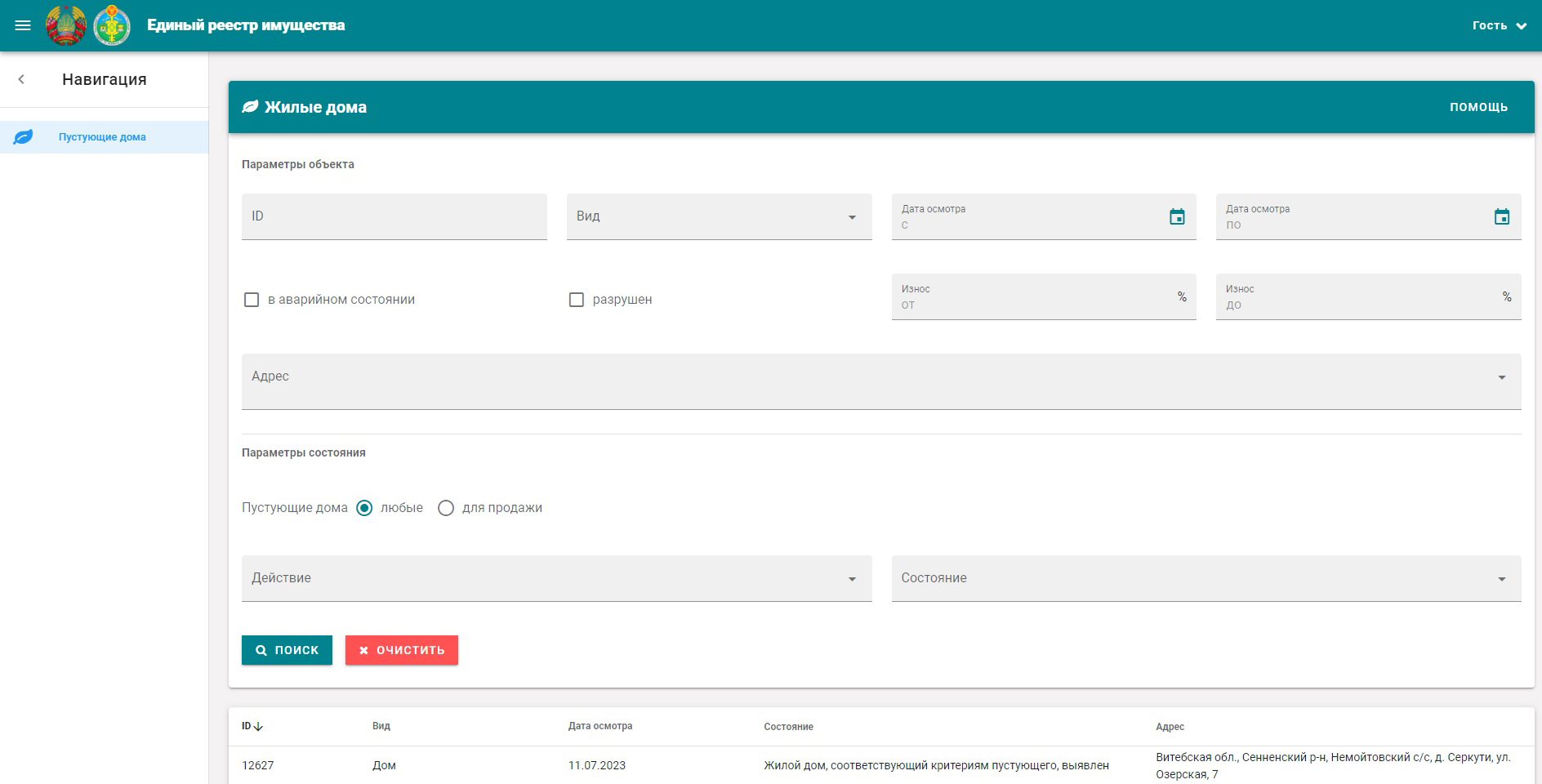
Task: Open the Гость user menu
Action: click(x=1499, y=25)
